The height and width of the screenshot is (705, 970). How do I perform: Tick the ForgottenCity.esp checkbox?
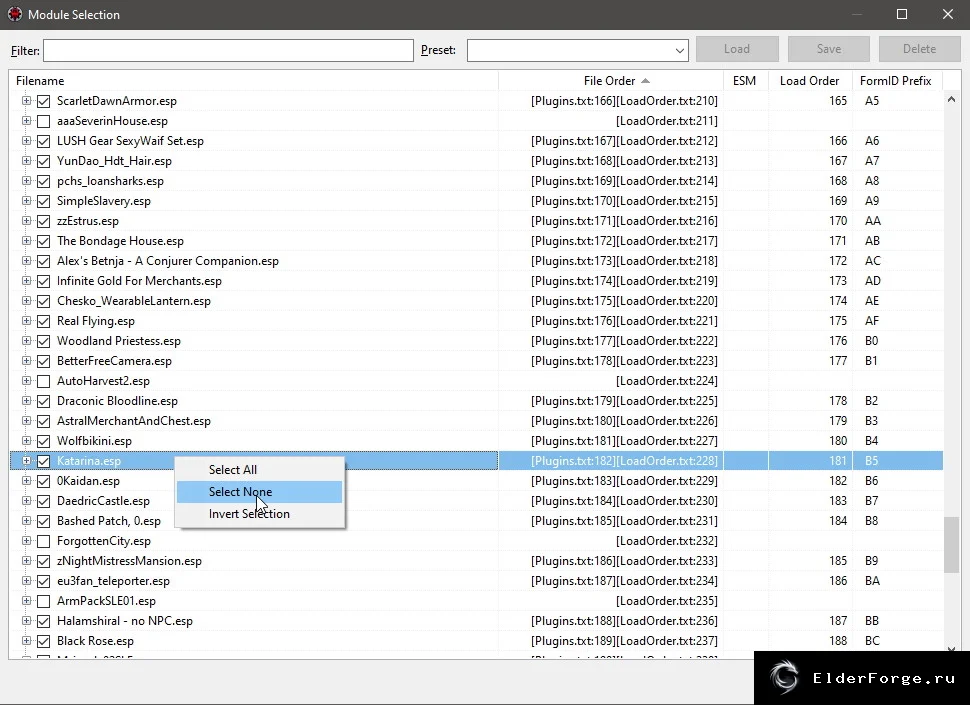[x=43, y=541]
